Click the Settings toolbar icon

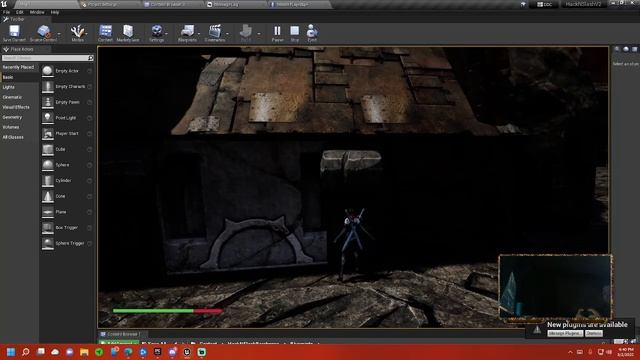157,31
